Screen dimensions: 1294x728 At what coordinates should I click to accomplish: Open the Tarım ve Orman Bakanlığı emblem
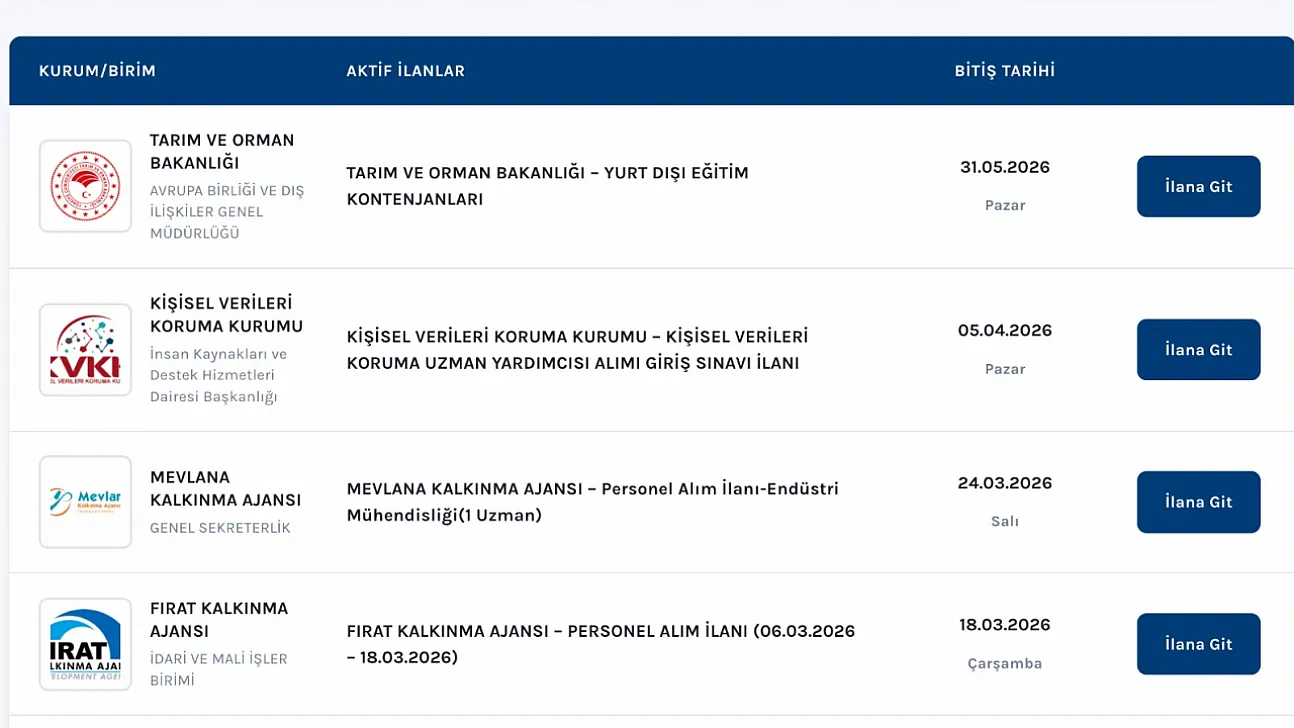pyautogui.click(x=85, y=186)
